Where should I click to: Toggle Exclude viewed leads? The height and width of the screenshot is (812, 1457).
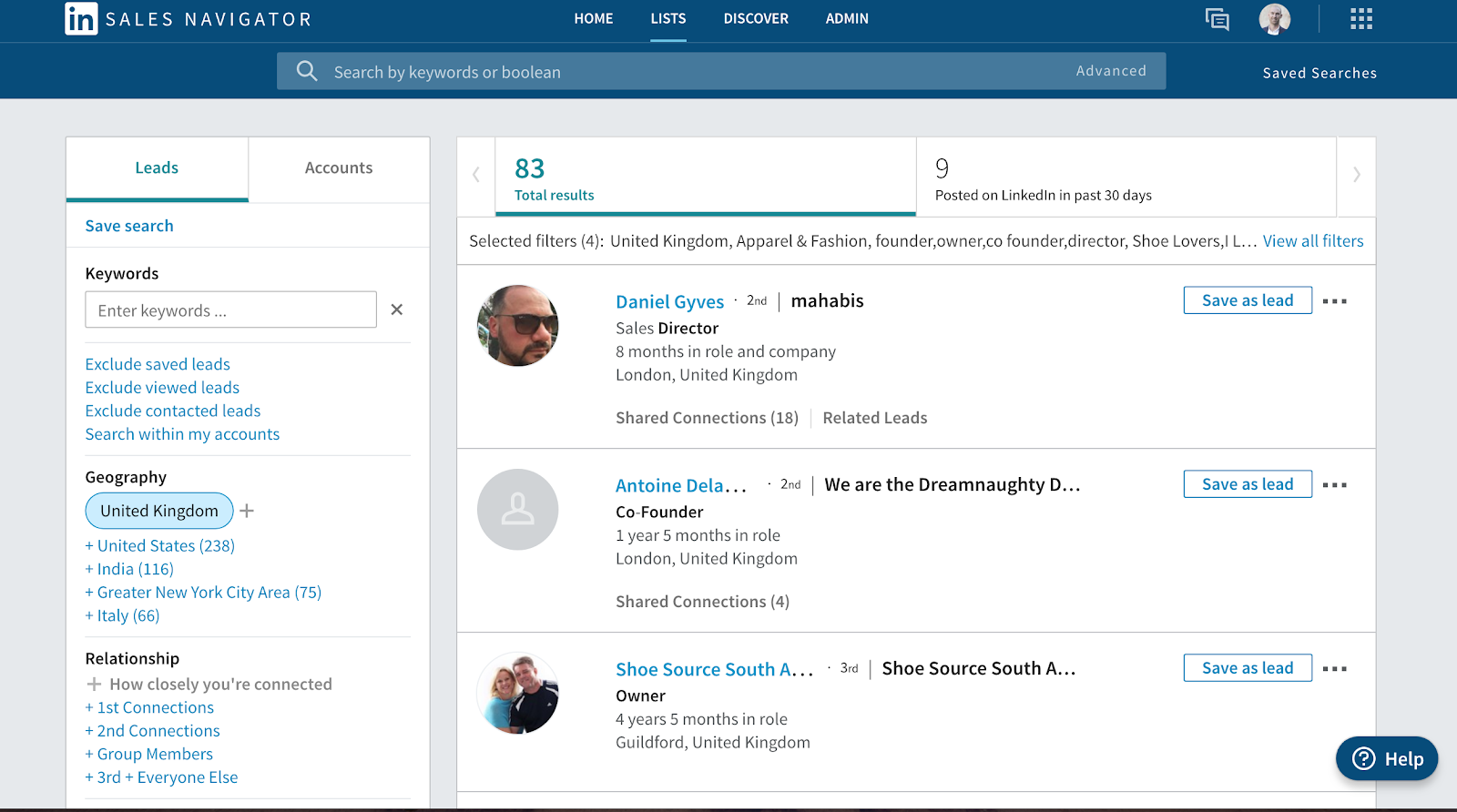click(162, 388)
